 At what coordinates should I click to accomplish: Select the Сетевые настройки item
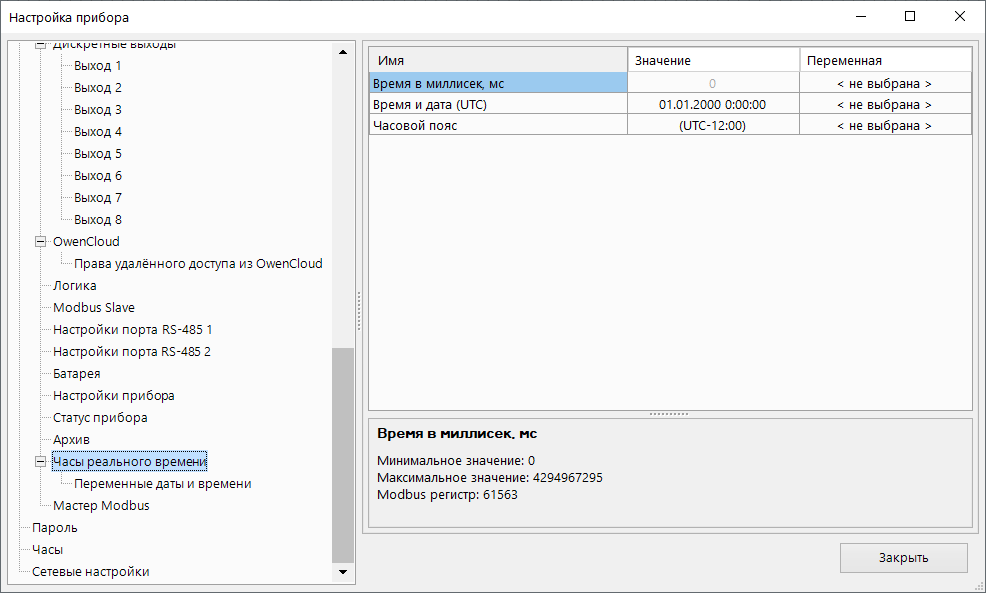coord(90,572)
